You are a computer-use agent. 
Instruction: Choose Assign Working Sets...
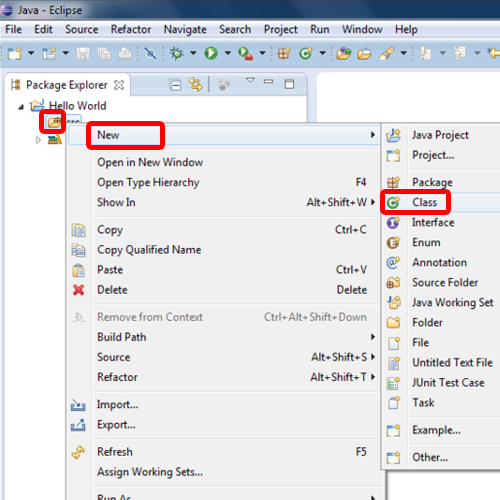[x=224, y=472]
